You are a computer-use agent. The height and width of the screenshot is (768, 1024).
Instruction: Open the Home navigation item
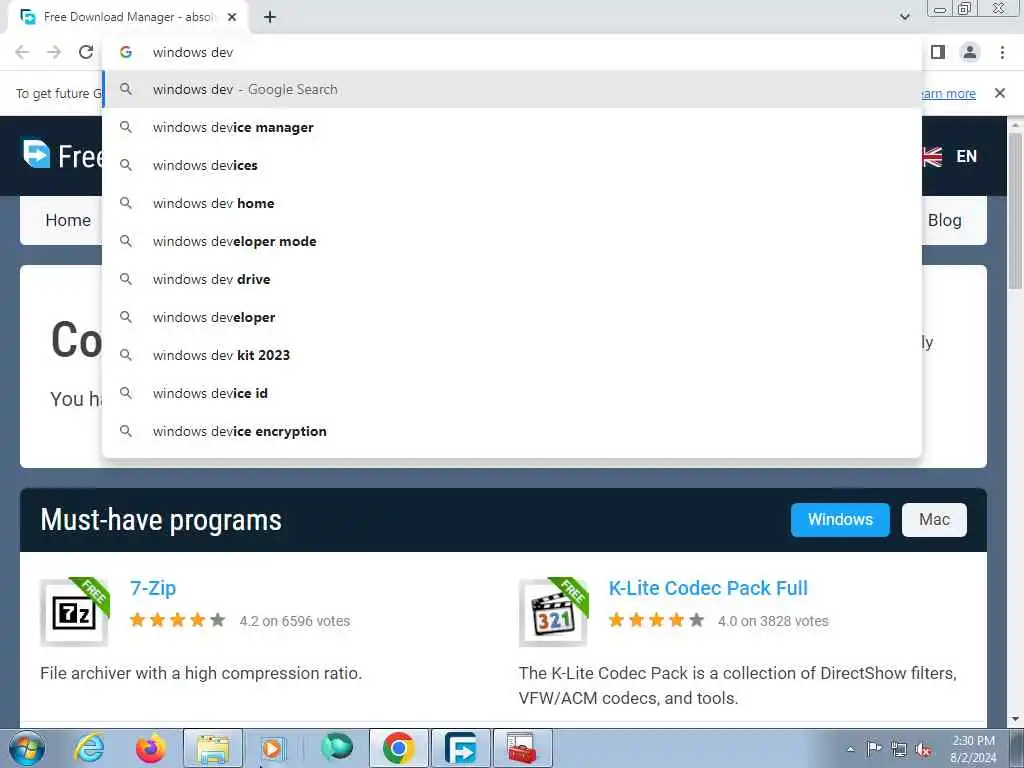[68, 220]
